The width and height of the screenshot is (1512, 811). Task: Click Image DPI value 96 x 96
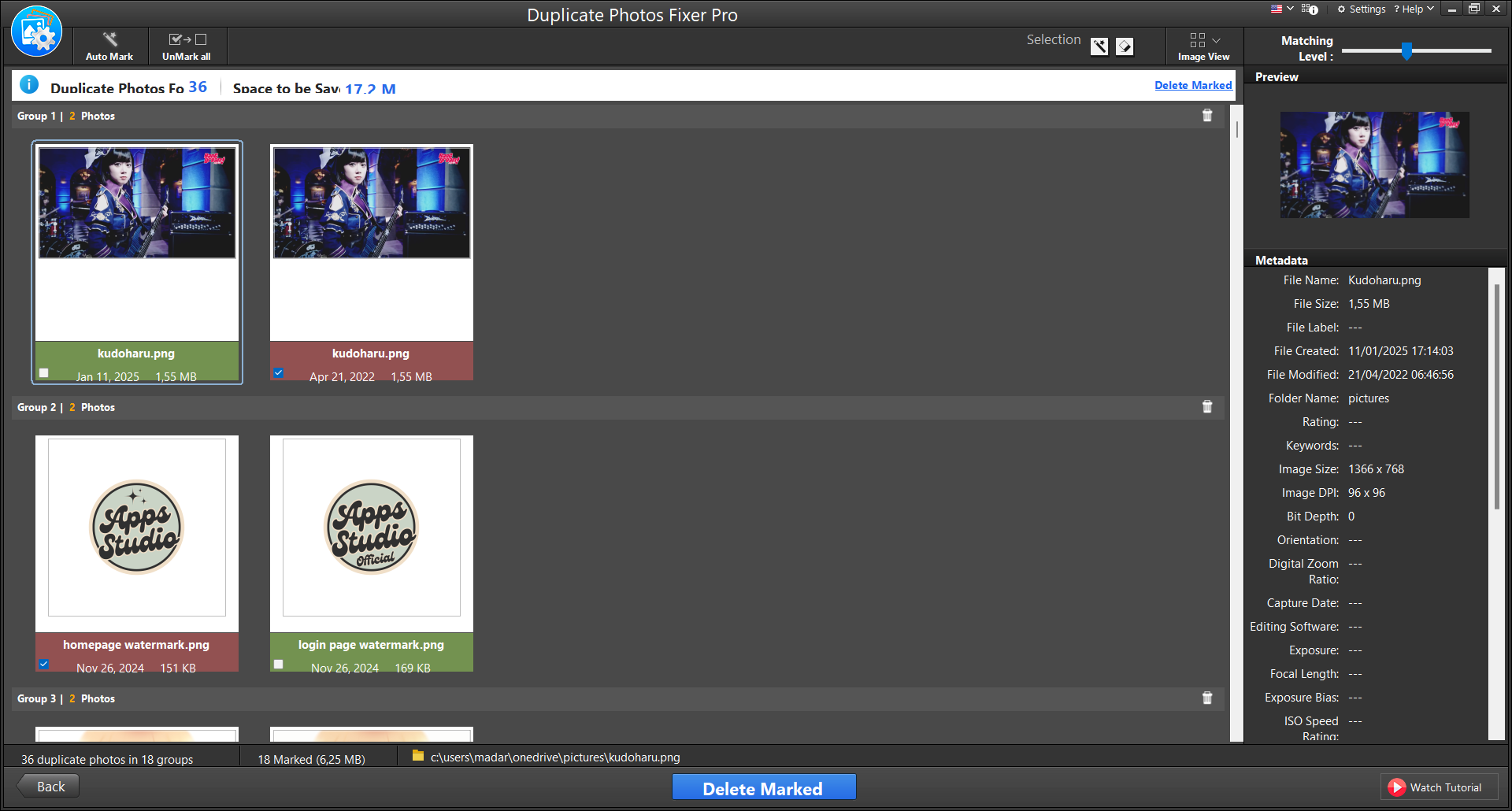1366,493
